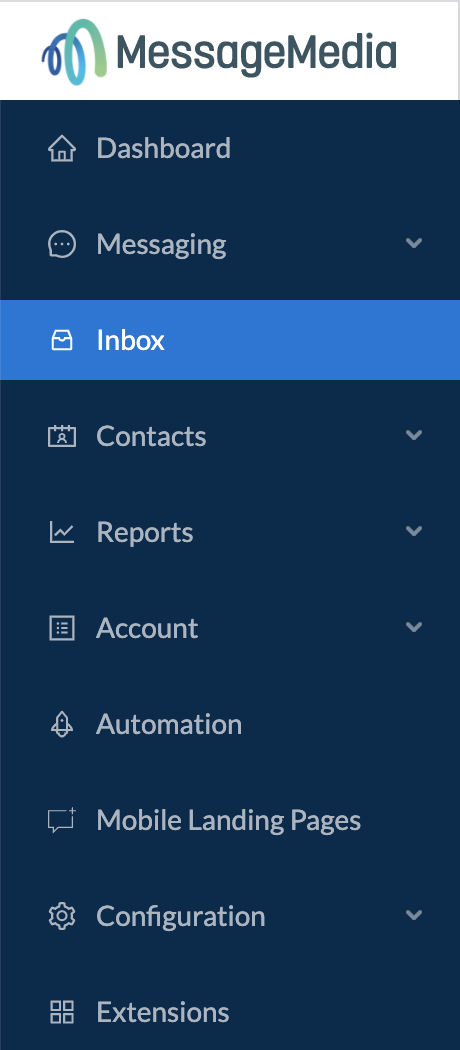
Task: Click the Automation rocket icon
Action: 62,725
